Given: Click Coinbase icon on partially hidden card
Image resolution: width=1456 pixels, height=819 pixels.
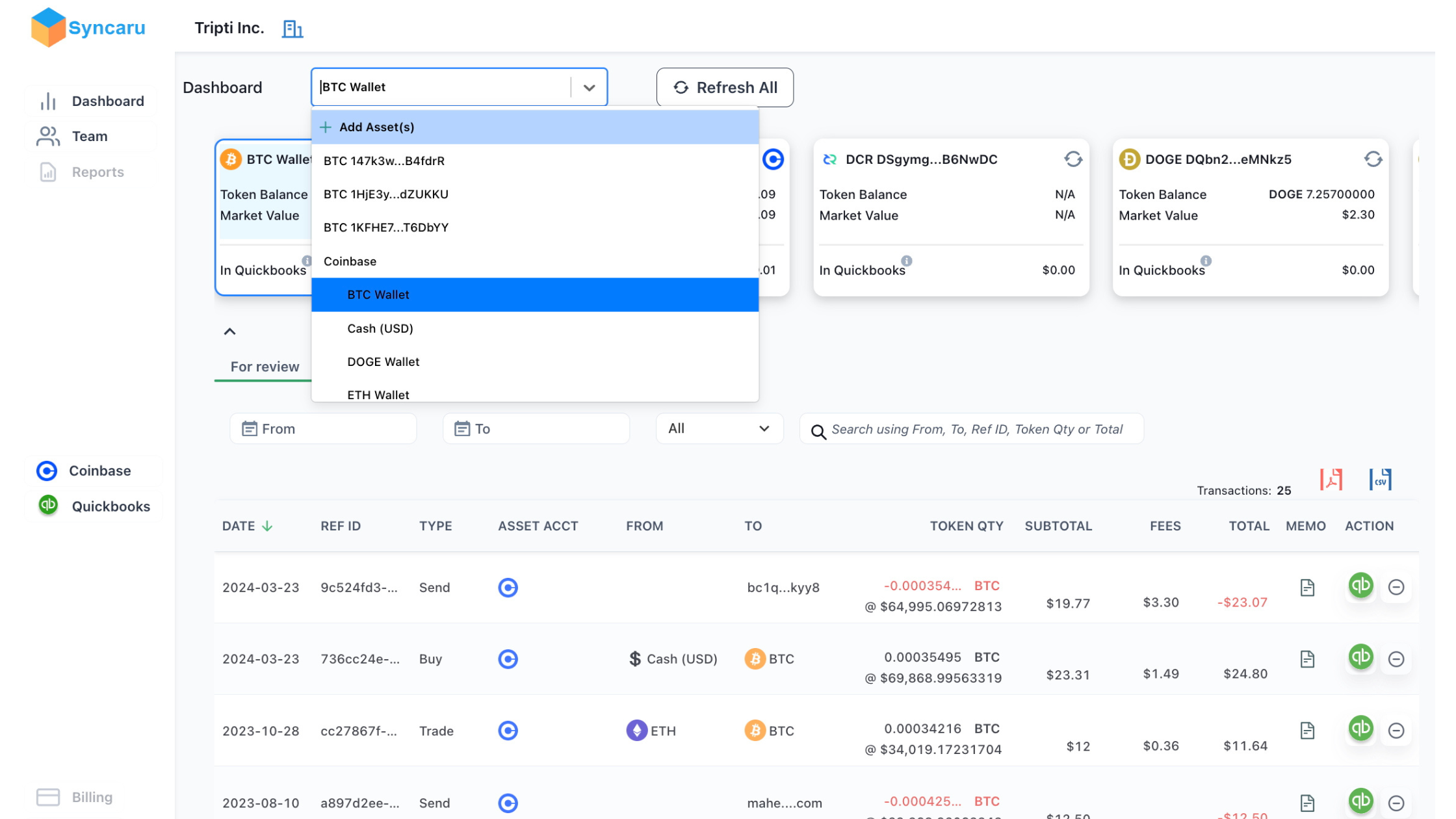Looking at the screenshot, I should [773, 159].
